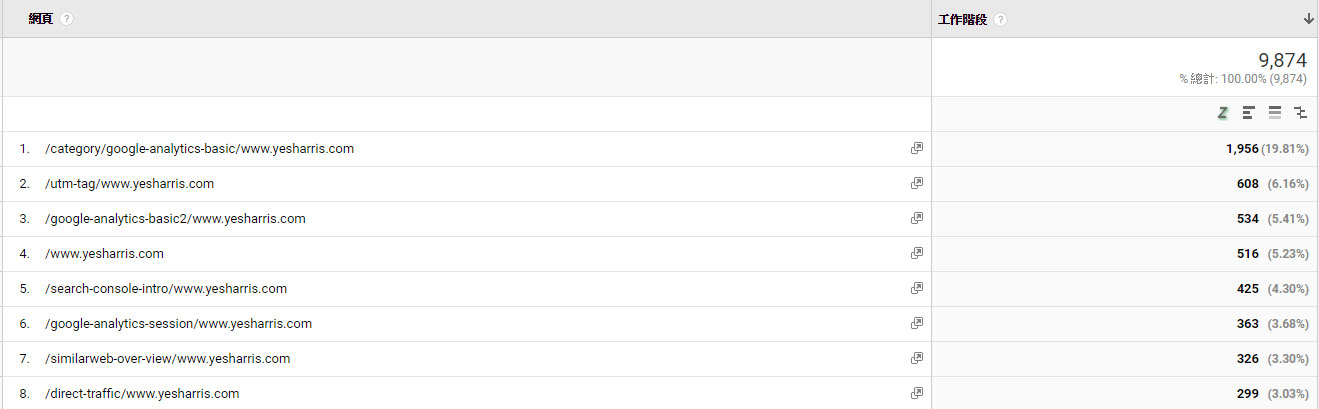Select the green data table view icon
Viewport: 1319px width, 409px height.
tap(1222, 113)
